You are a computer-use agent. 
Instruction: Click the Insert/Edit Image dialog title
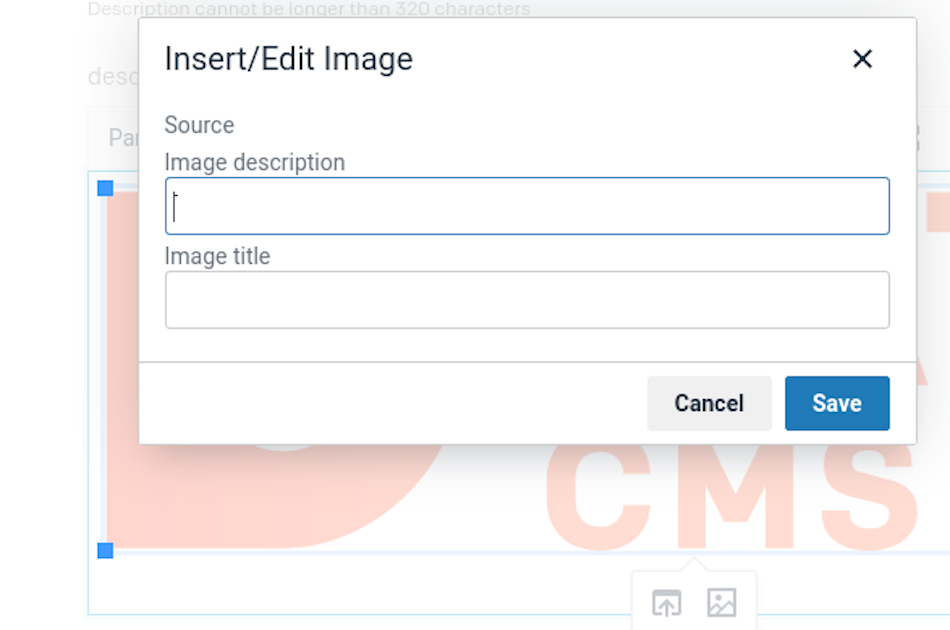pyautogui.click(x=288, y=59)
